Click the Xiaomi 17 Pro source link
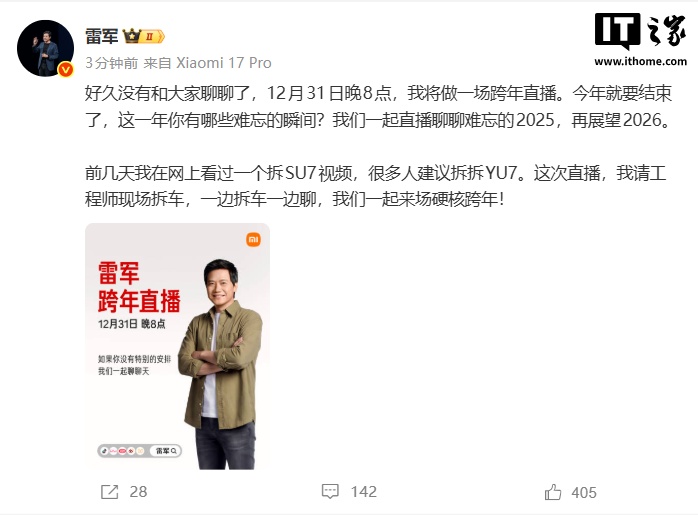The height and width of the screenshot is (515, 698). pos(224,63)
